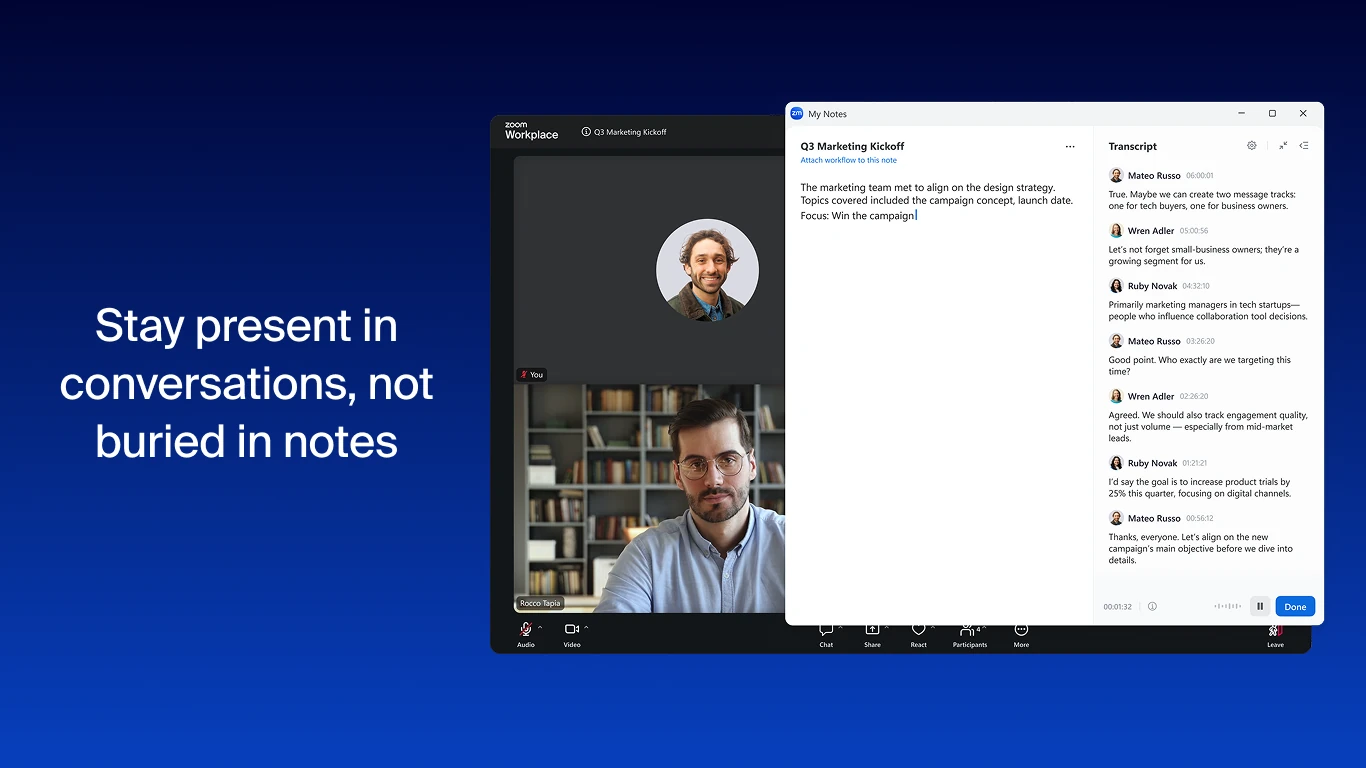Click the info icon beside Q3 Marketing Kickoff title
The height and width of the screenshot is (768, 1366).
pyautogui.click(x=586, y=132)
